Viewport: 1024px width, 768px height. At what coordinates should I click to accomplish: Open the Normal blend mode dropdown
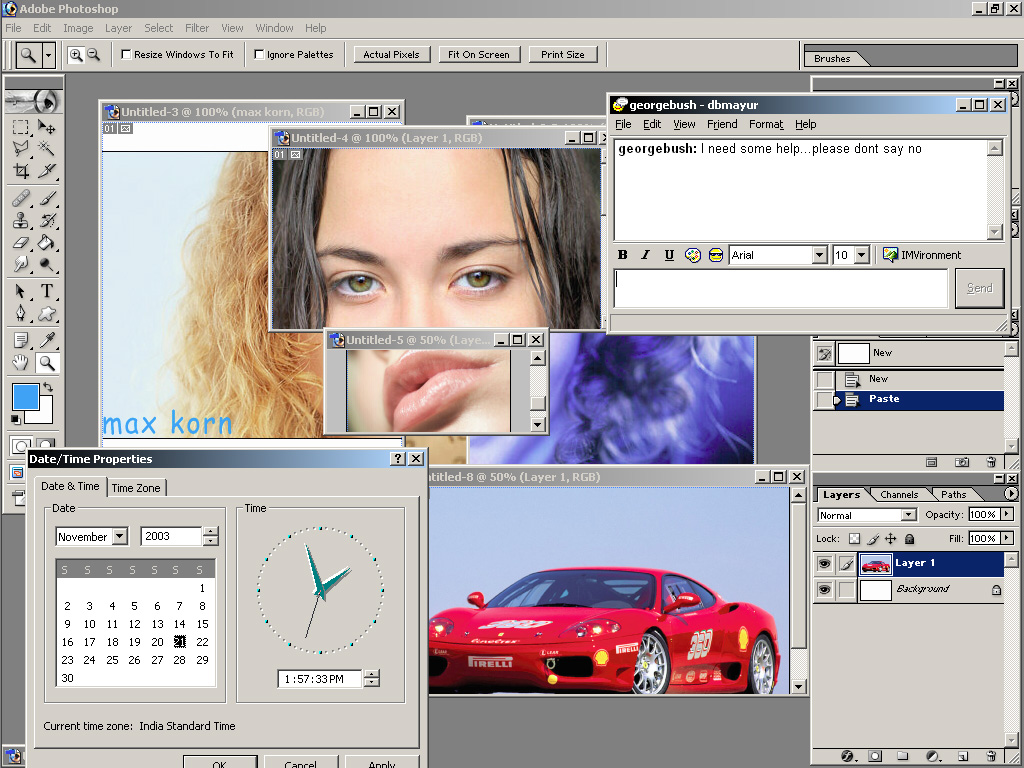[908, 515]
